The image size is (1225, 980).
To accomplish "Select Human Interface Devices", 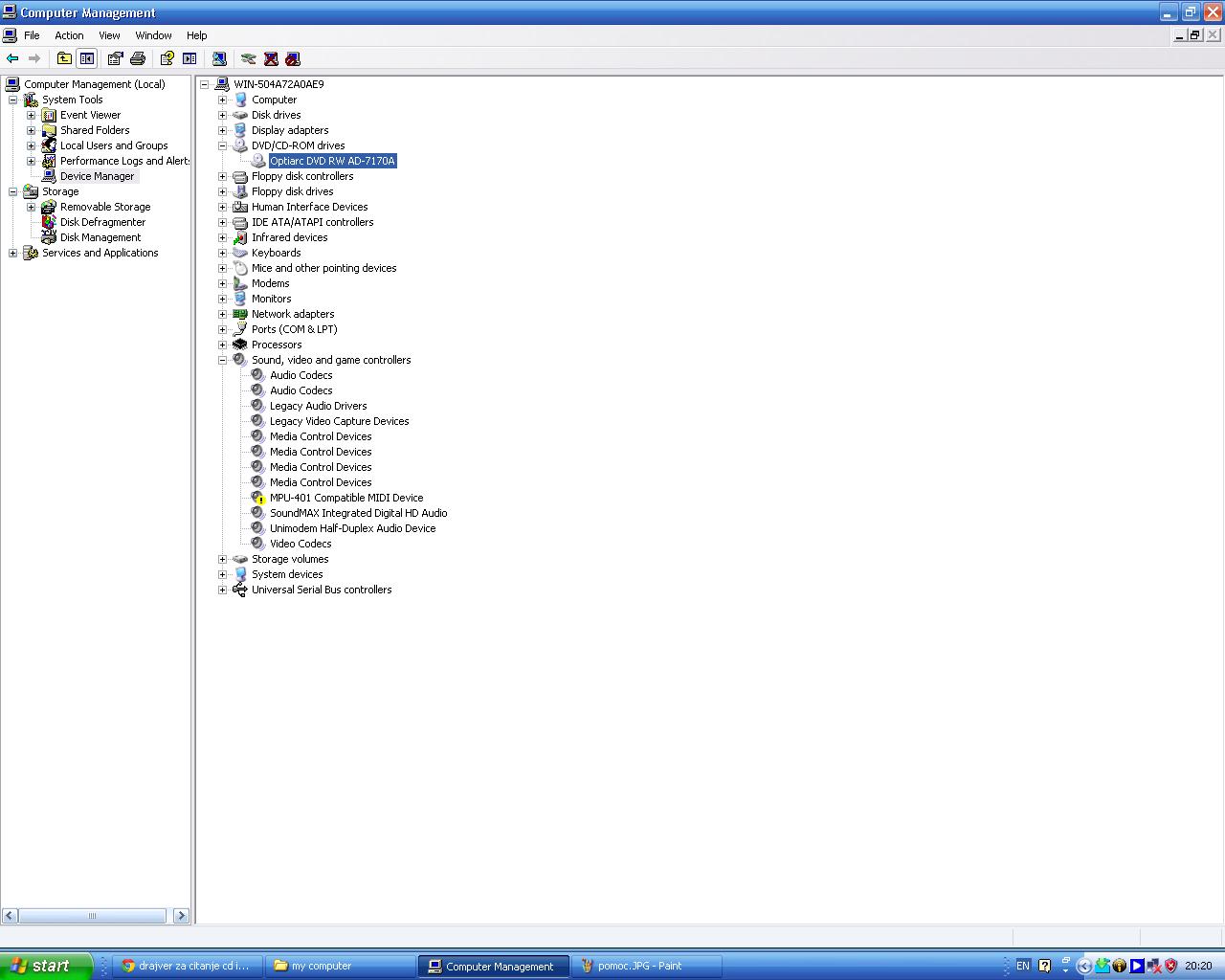I will click(309, 207).
